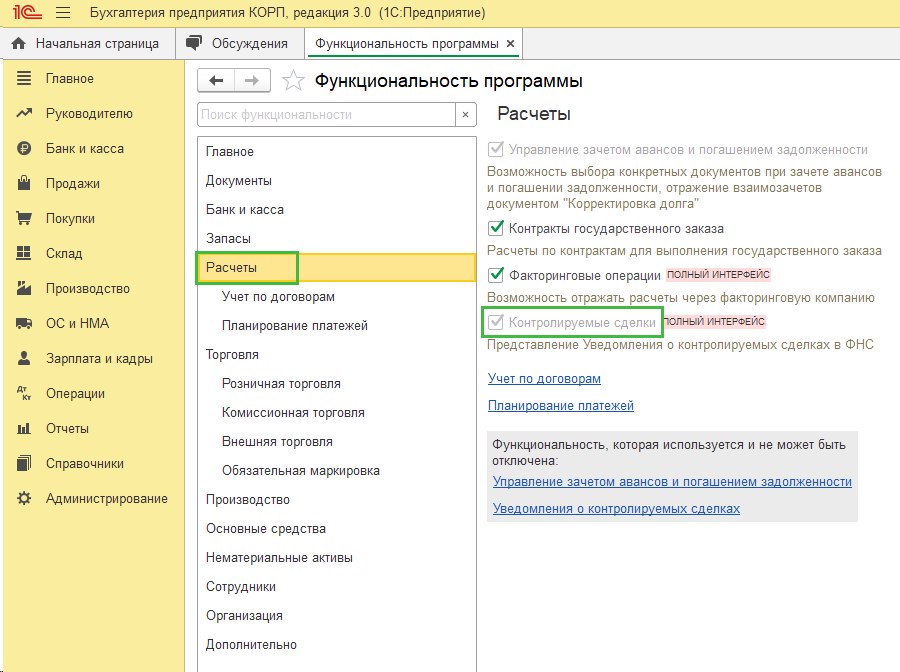
Task: Toggle Контракты государственного заказа checkbox
Action: (495, 228)
